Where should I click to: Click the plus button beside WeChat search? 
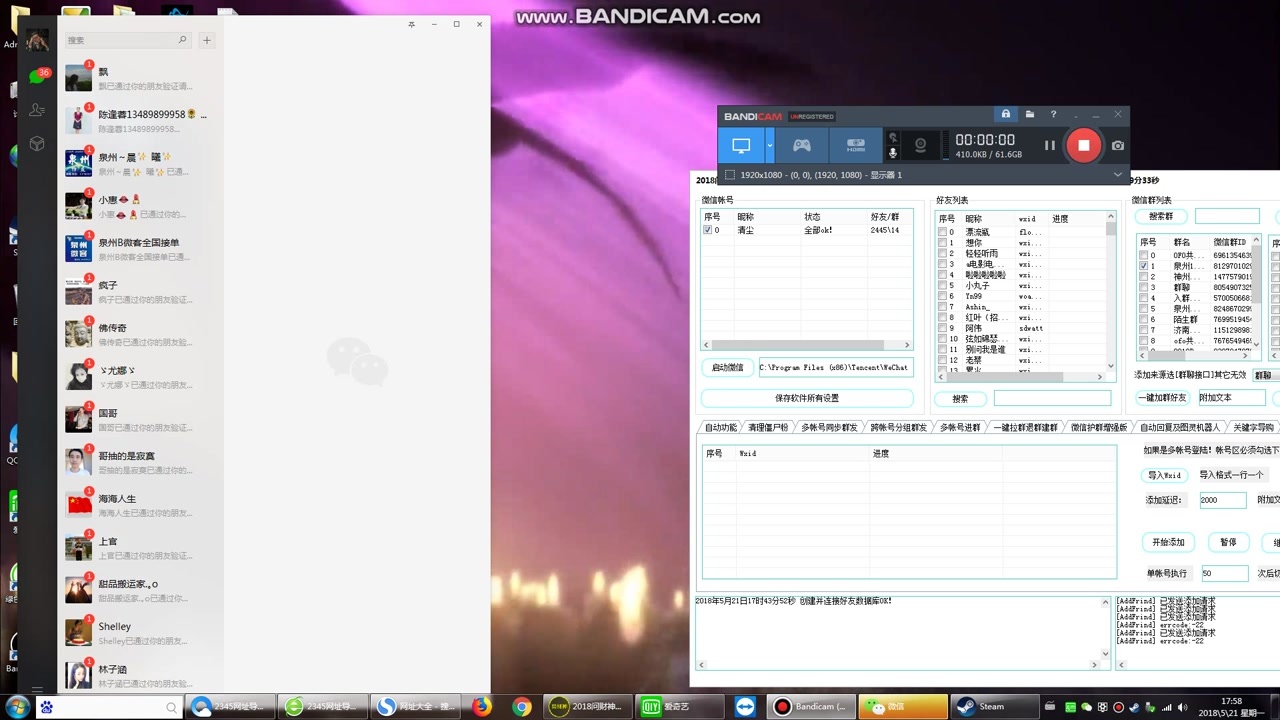pyautogui.click(x=207, y=40)
